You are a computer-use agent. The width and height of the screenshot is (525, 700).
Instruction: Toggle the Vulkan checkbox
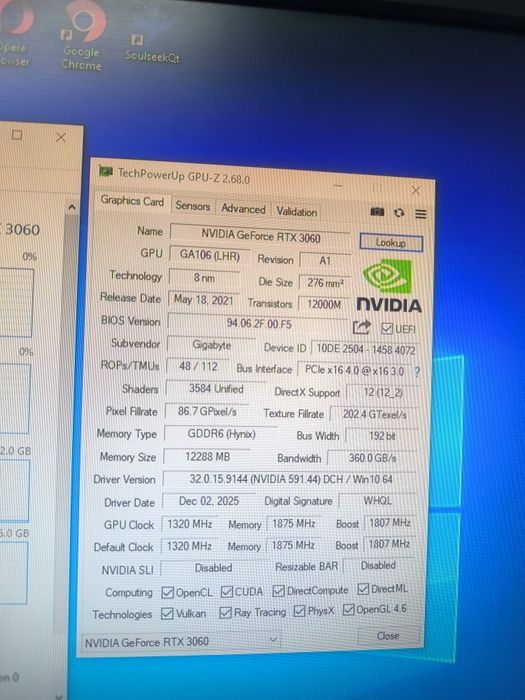tap(167, 613)
